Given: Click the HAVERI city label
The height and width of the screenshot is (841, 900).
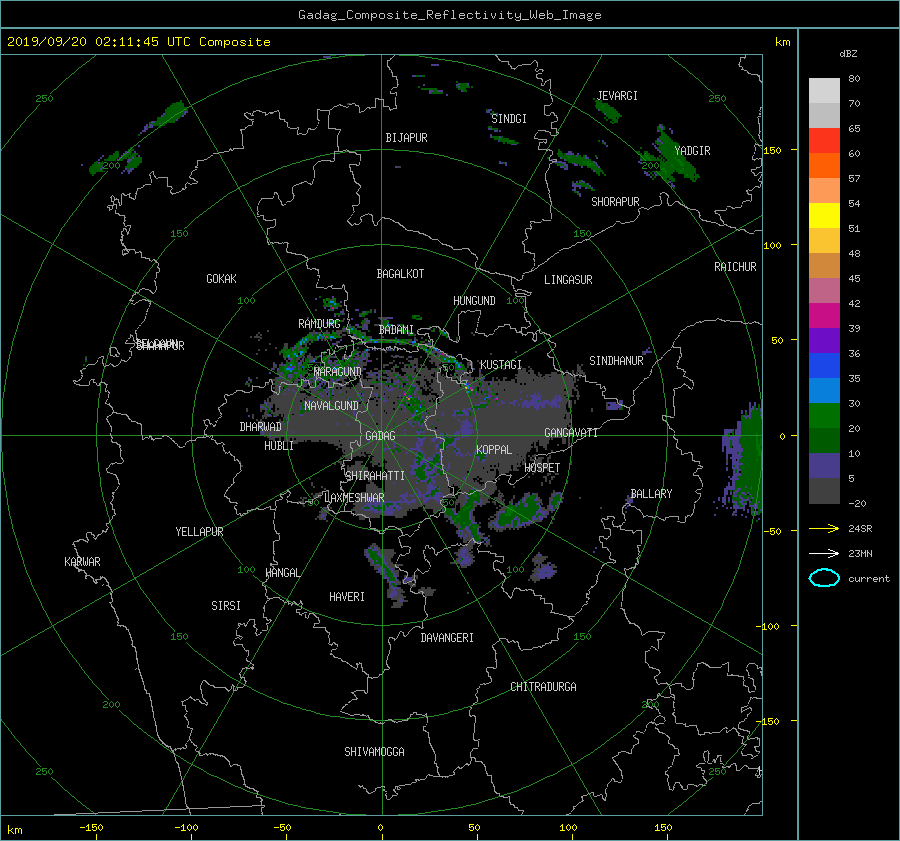Looking at the screenshot, I should pos(347,597).
